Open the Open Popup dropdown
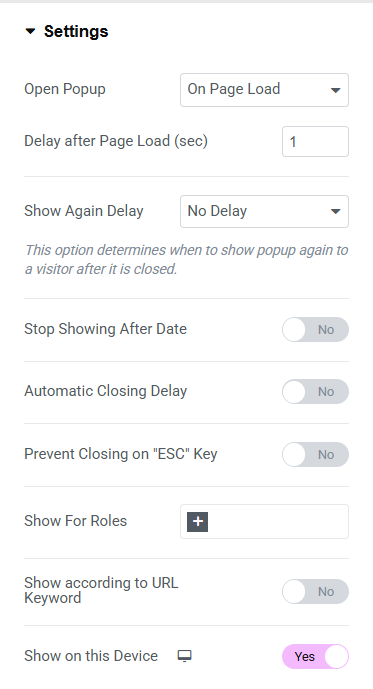Image resolution: width=373 pixels, height=689 pixels. point(264,90)
